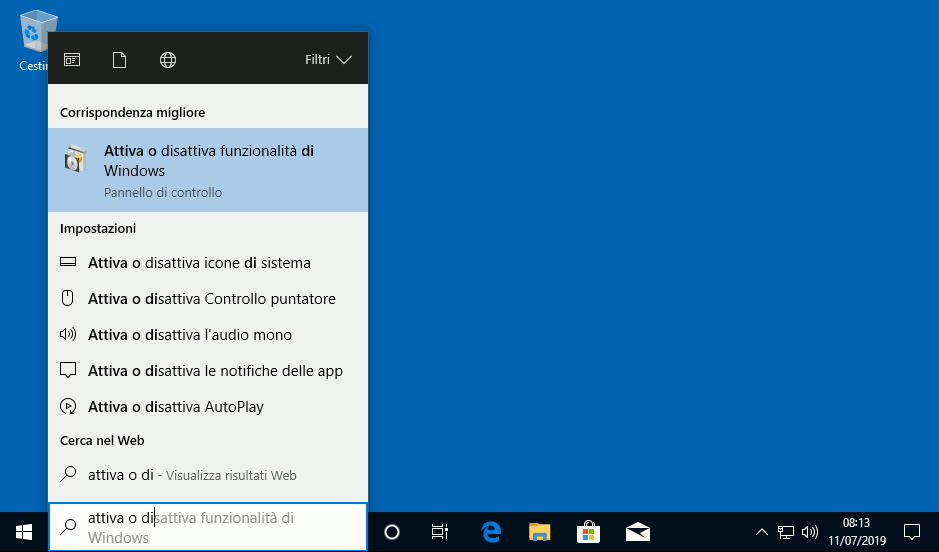Click the AutoPlay setting icon
Viewport: 939px width, 552px height.
[68, 406]
